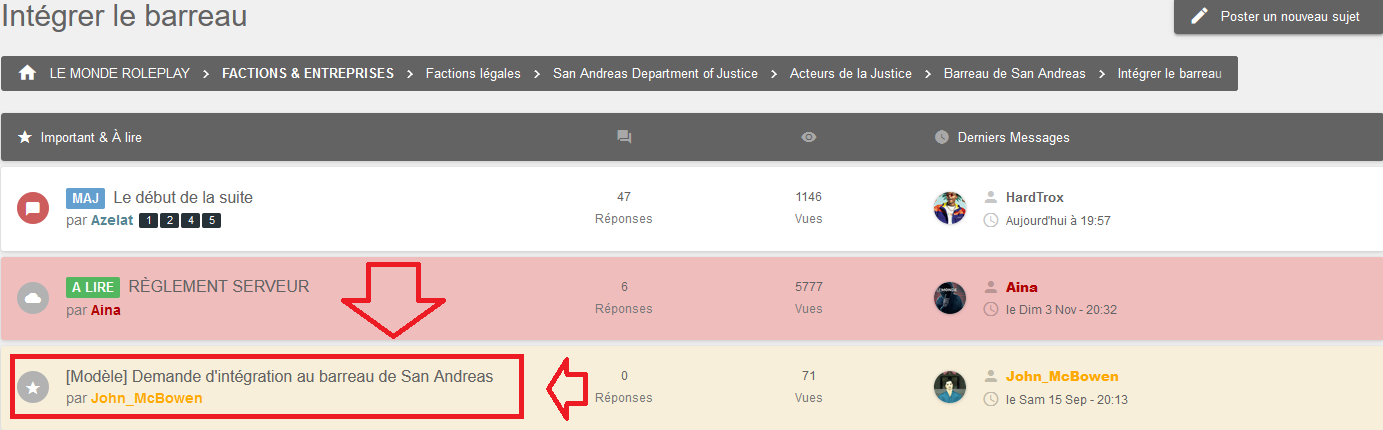
Task: Click the cloud icon beside RÈGLEMENT SERVEUR
Action: (x=33, y=298)
